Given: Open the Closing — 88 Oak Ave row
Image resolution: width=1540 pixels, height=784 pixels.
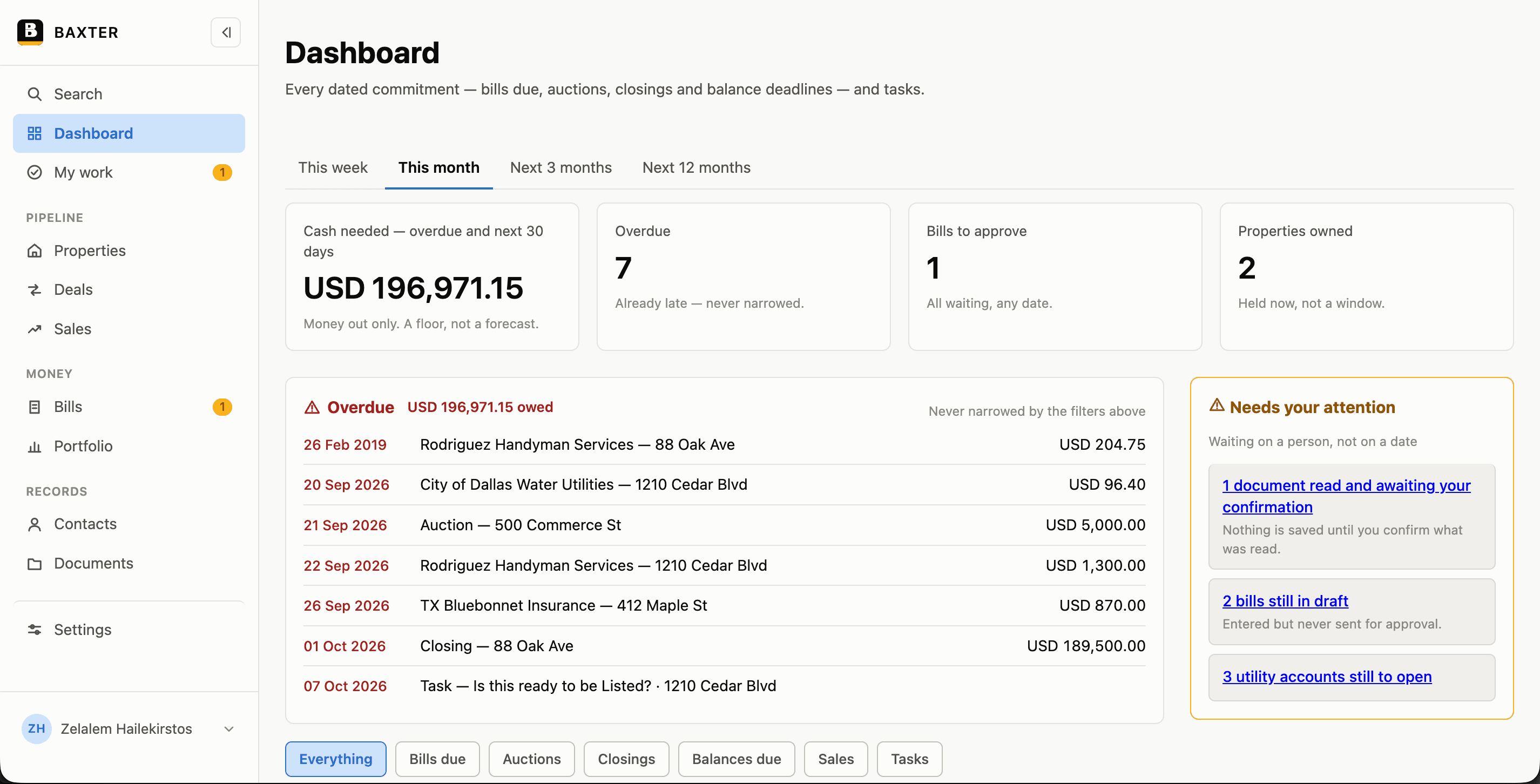Looking at the screenshot, I should (724, 645).
